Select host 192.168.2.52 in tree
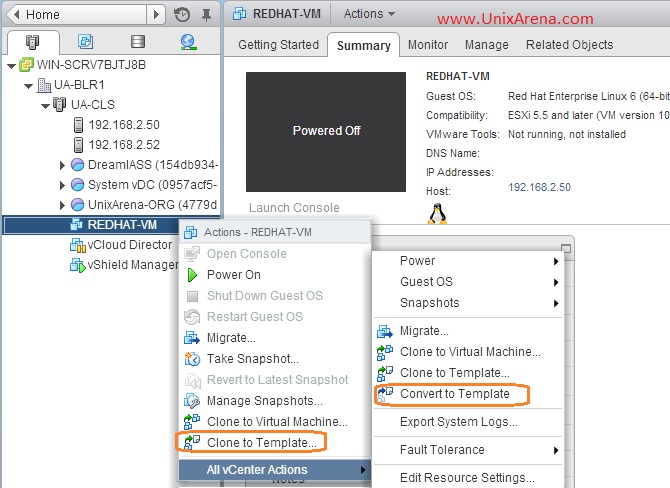This screenshot has width=670, height=488. 124,145
